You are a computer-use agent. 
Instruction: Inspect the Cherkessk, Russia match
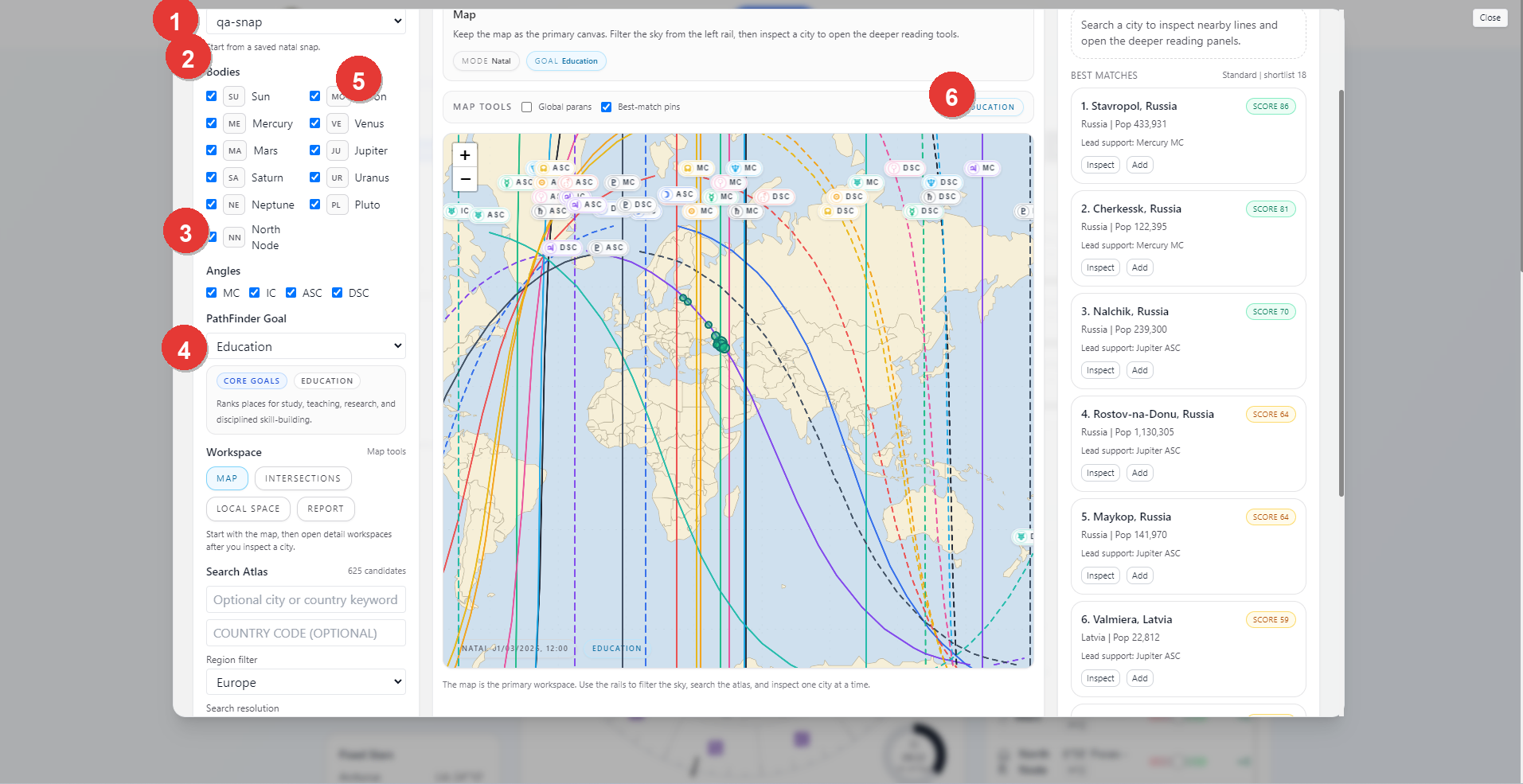pyautogui.click(x=1100, y=267)
